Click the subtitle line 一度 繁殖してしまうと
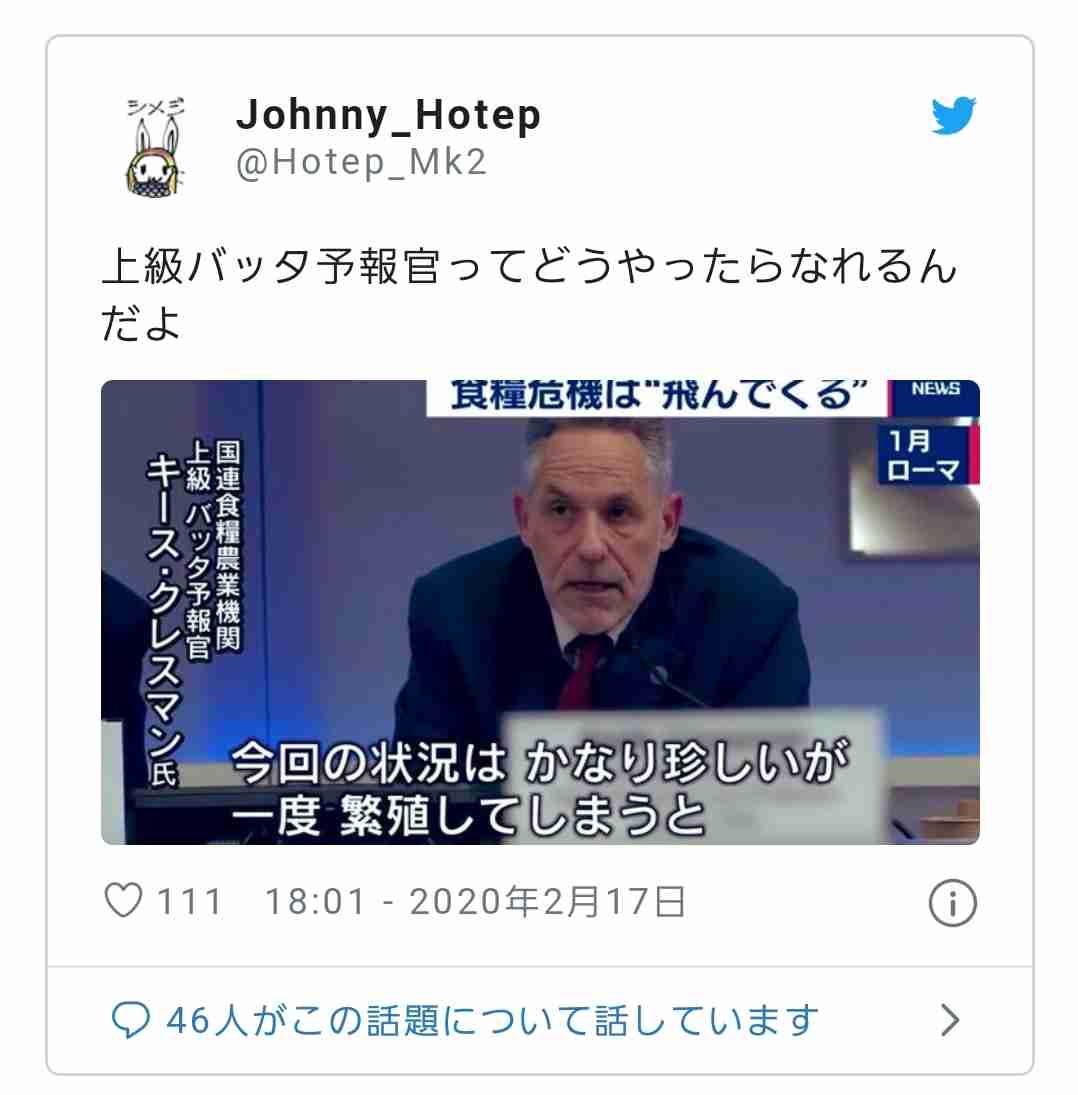 (x=467, y=815)
